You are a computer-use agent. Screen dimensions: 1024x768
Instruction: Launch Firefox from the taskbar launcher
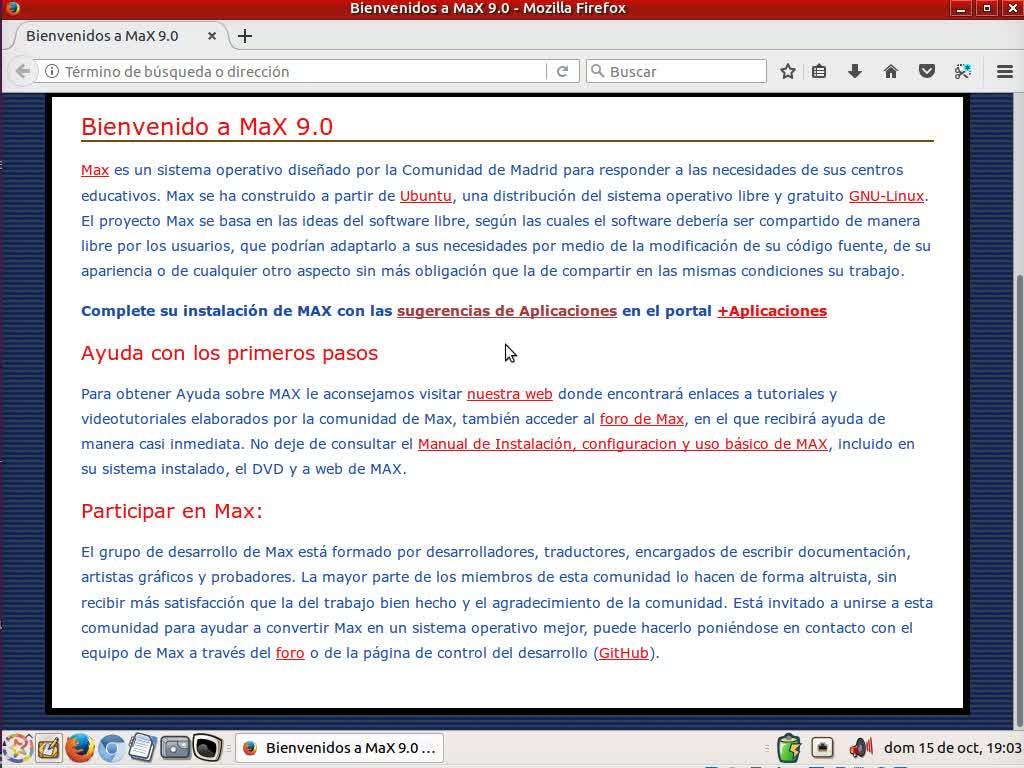click(x=80, y=748)
